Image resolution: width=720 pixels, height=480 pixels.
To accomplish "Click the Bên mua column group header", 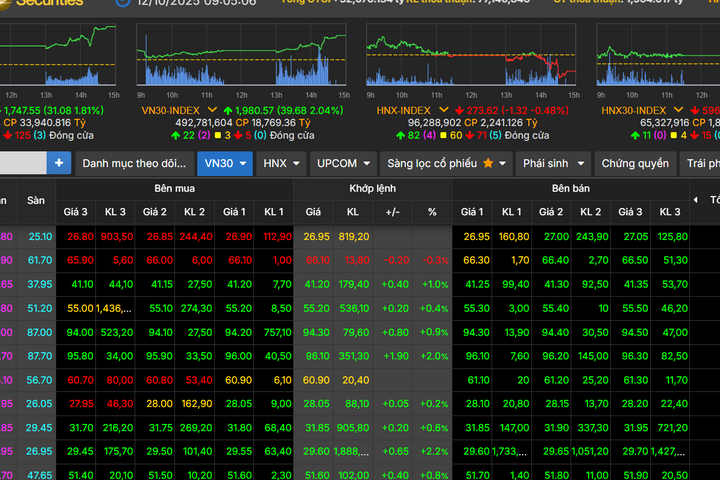I will click(174, 188).
